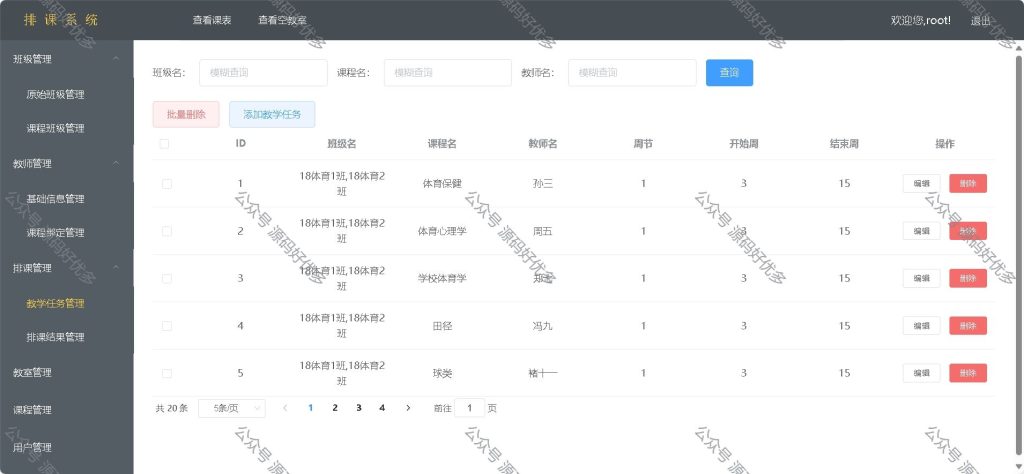This screenshot has height=474, width=1024.
Task: Click the 课程名 column header
Action: coord(442,144)
